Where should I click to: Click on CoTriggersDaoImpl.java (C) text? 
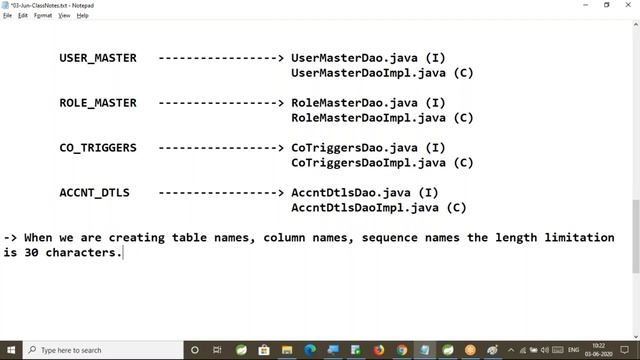pos(382,163)
